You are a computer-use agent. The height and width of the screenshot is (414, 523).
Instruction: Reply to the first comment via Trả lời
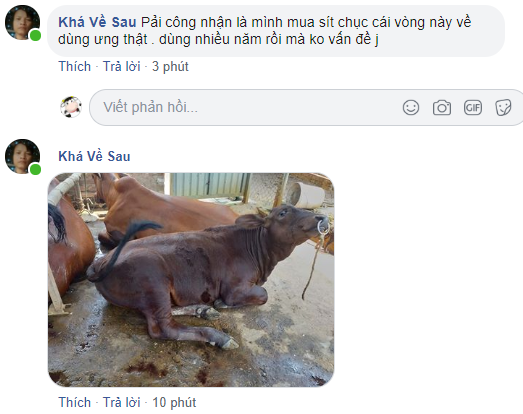click(x=121, y=66)
